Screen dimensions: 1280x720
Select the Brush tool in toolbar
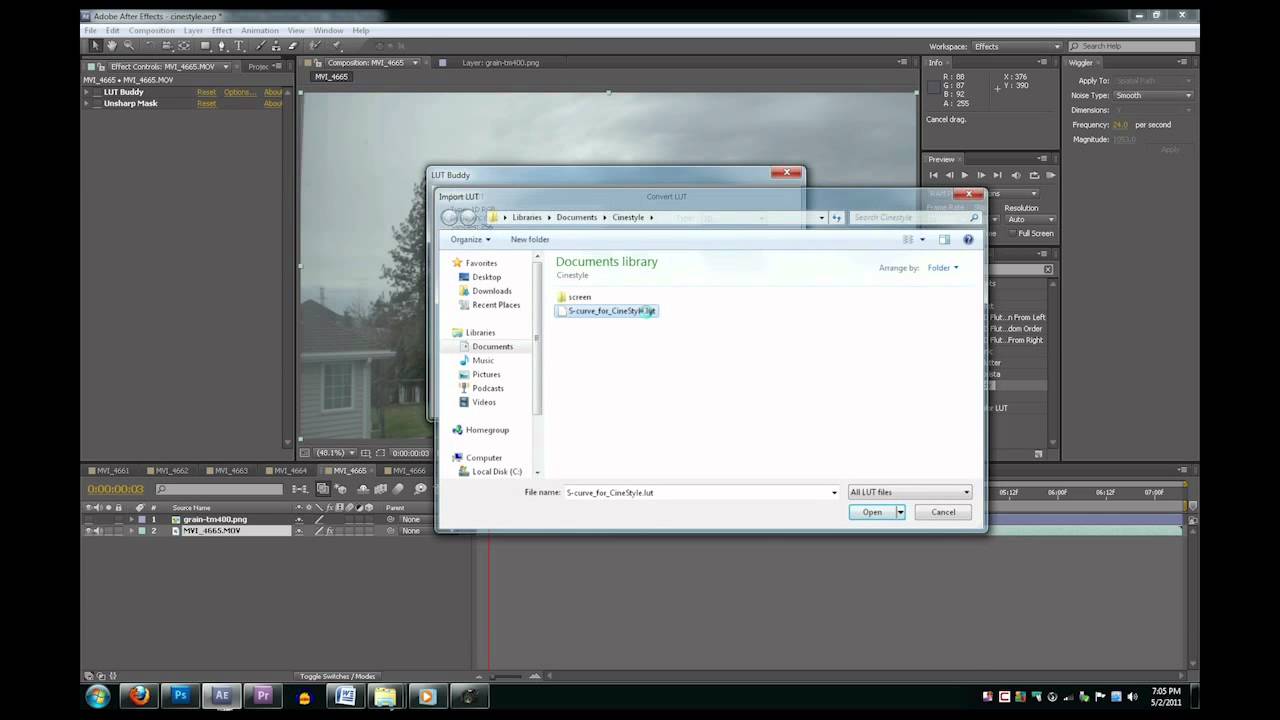pyautogui.click(x=260, y=46)
